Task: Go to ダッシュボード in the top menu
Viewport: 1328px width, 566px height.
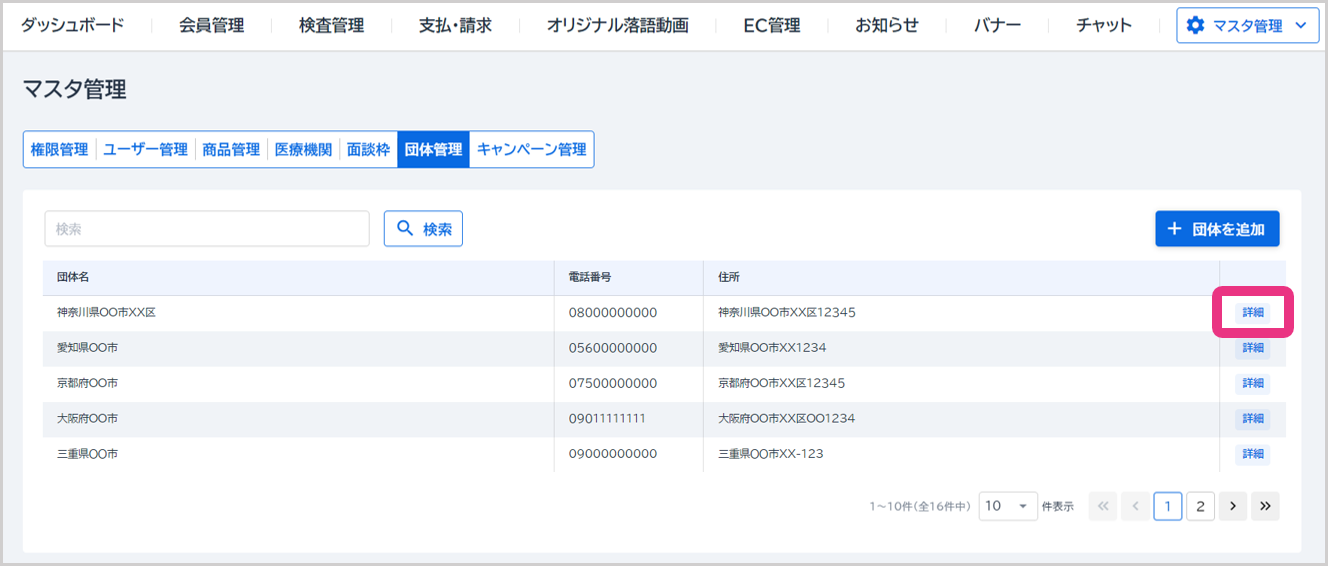Action: pos(73,26)
